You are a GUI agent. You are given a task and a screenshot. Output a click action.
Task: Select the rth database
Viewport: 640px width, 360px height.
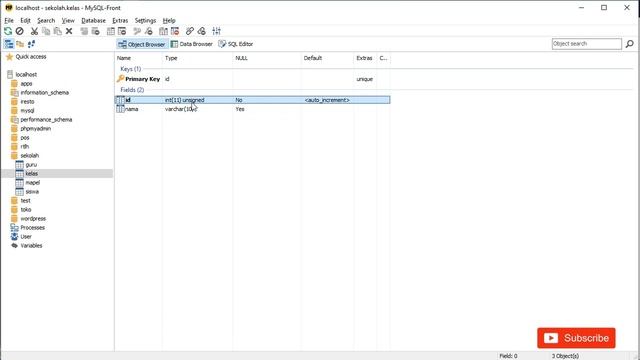tap(24, 147)
